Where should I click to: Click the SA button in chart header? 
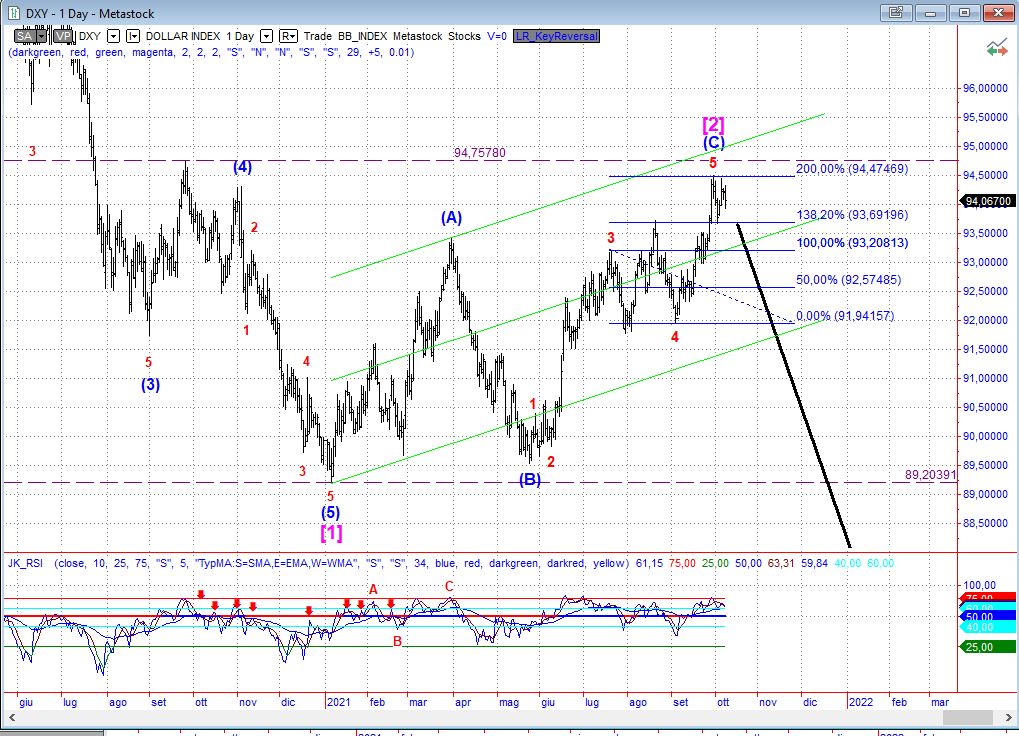pos(25,36)
